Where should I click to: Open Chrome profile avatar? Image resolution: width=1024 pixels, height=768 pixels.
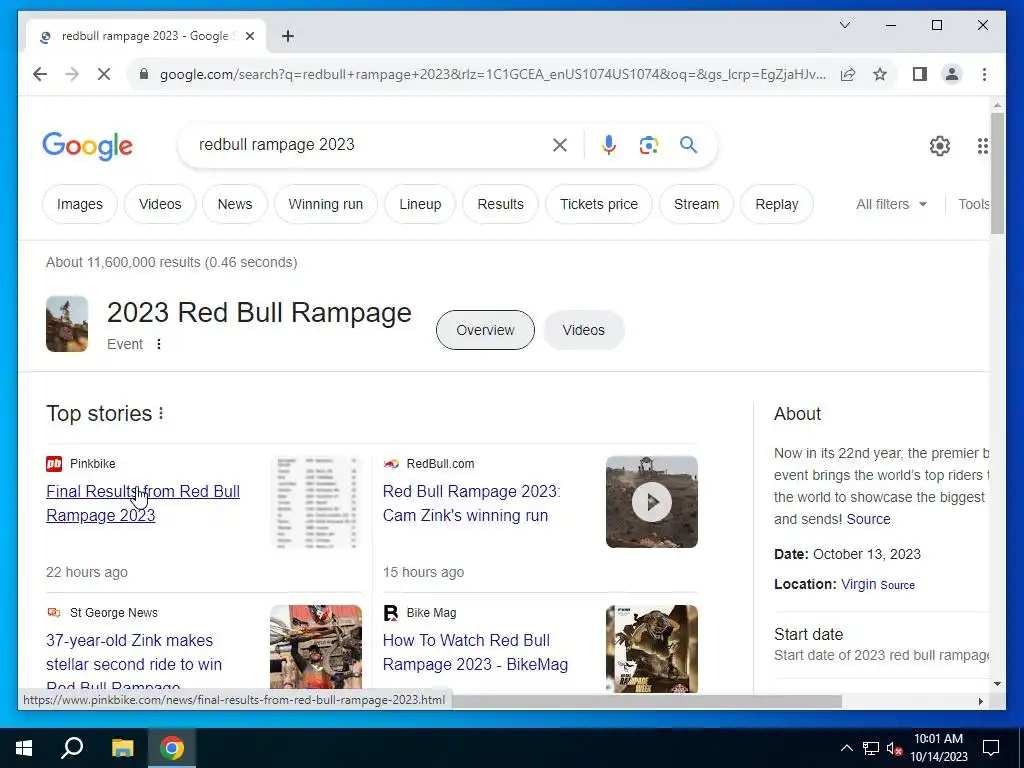click(x=952, y=74)
